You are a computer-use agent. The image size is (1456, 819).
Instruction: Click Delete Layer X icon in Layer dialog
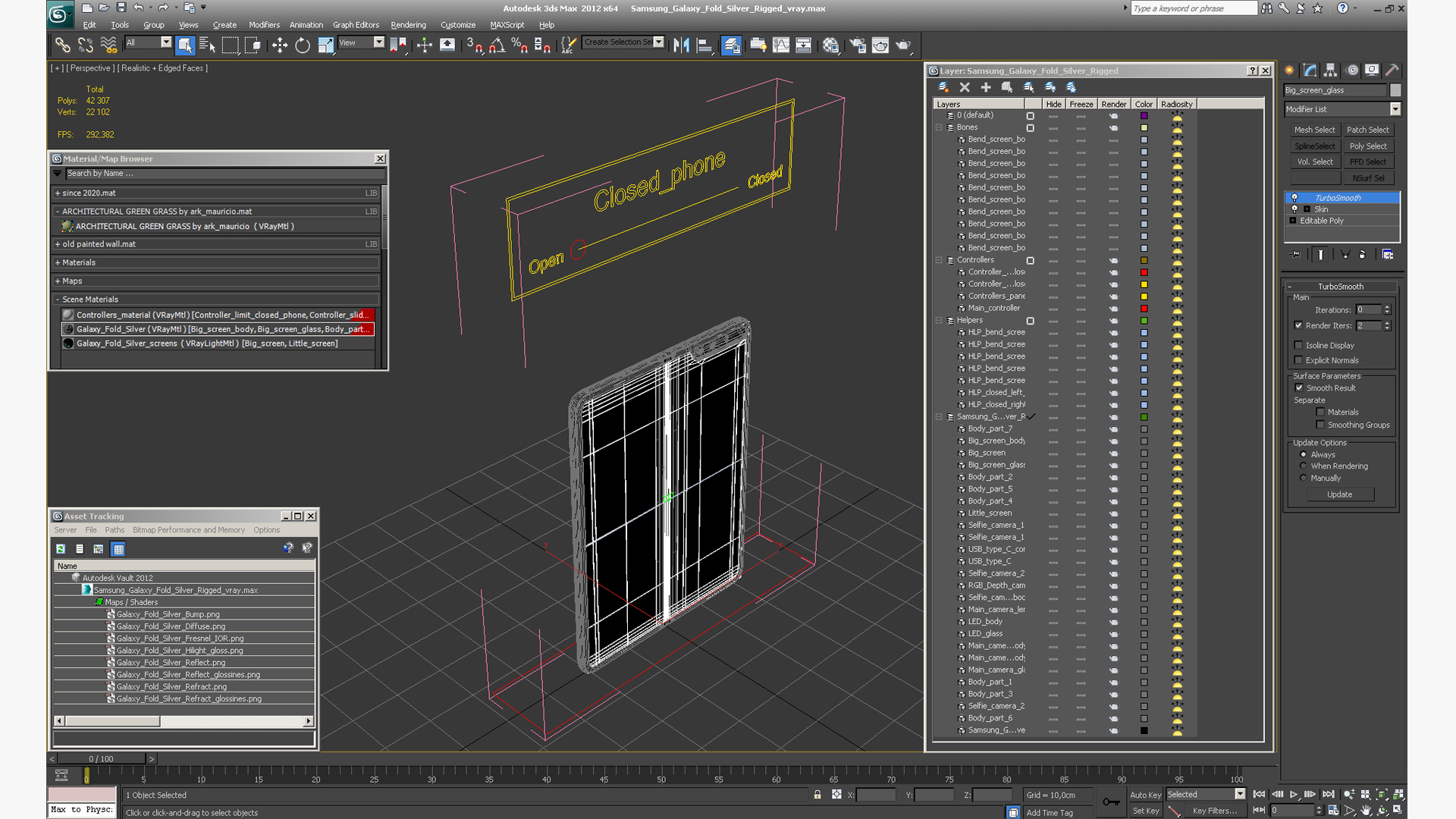(965, 87)
